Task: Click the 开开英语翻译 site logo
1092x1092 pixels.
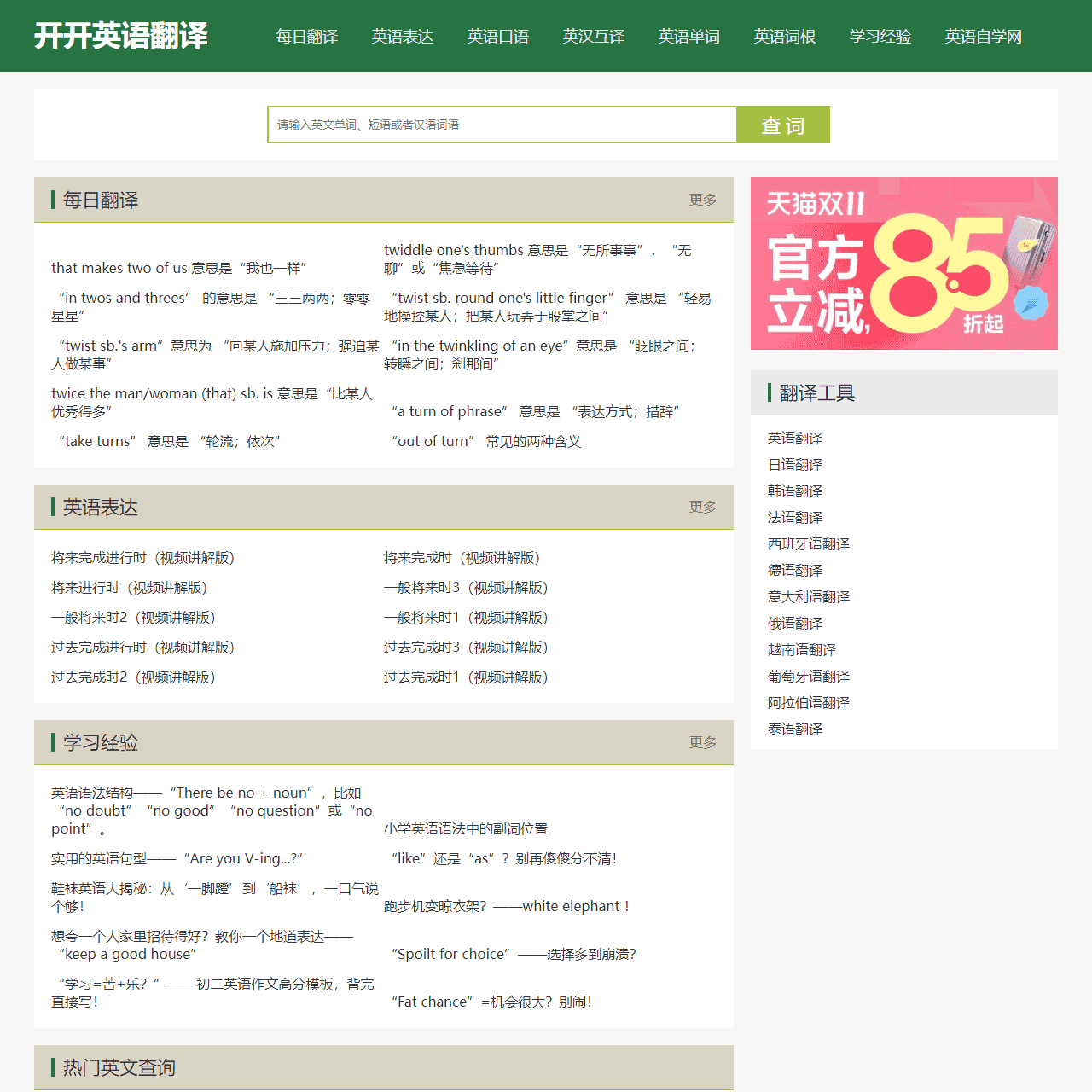Action: click(x=121, y=36)
